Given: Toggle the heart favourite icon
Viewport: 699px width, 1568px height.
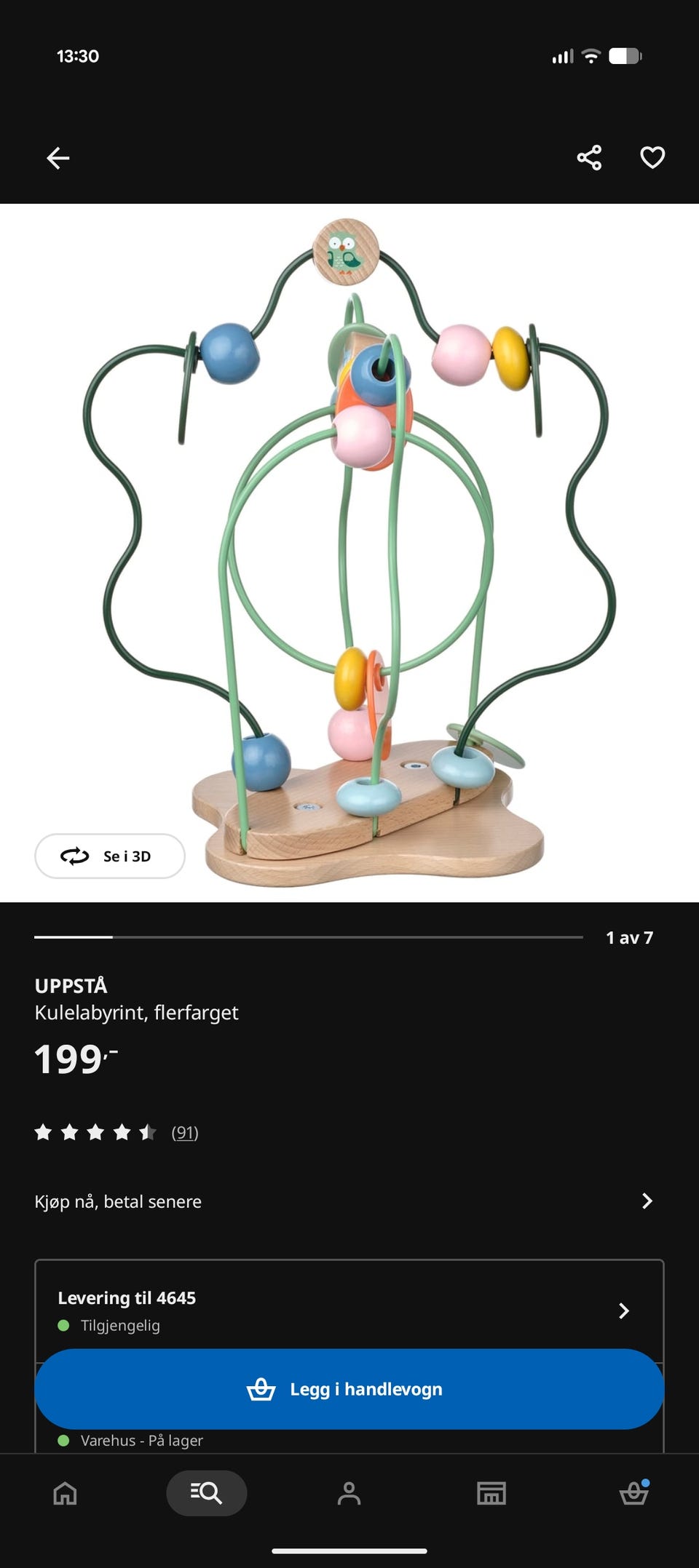Looking at the screenshot, I should (x=652, y=157).
